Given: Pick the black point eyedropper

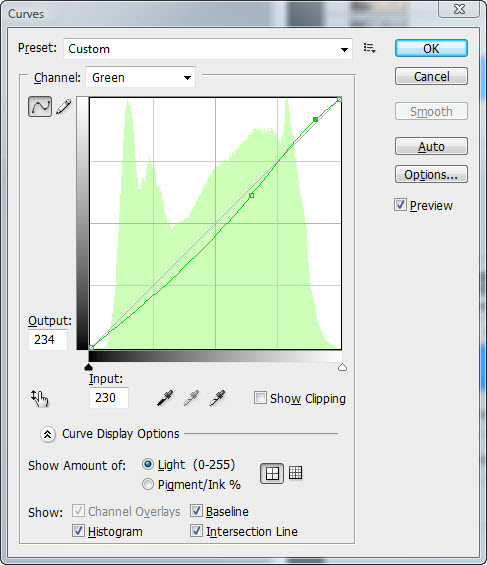Looking at the screenshot, I should tap(165, 398).
